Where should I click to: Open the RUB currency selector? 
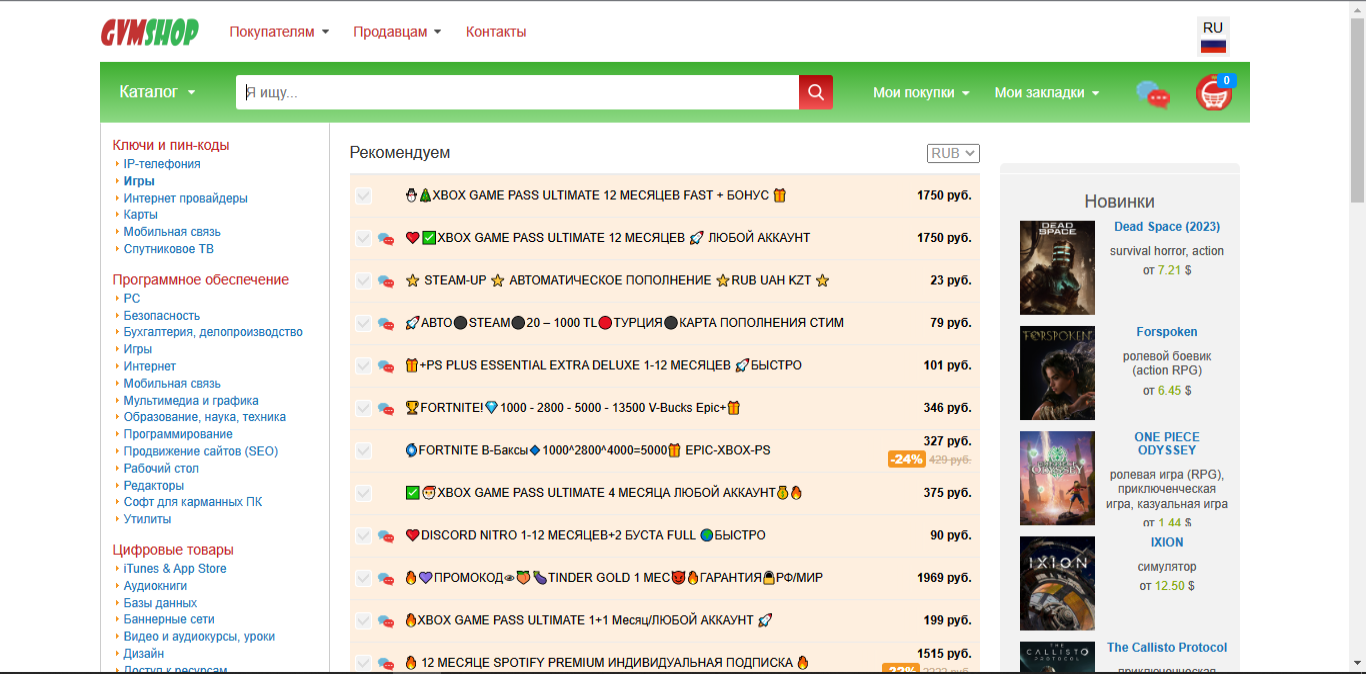point(953,153)
